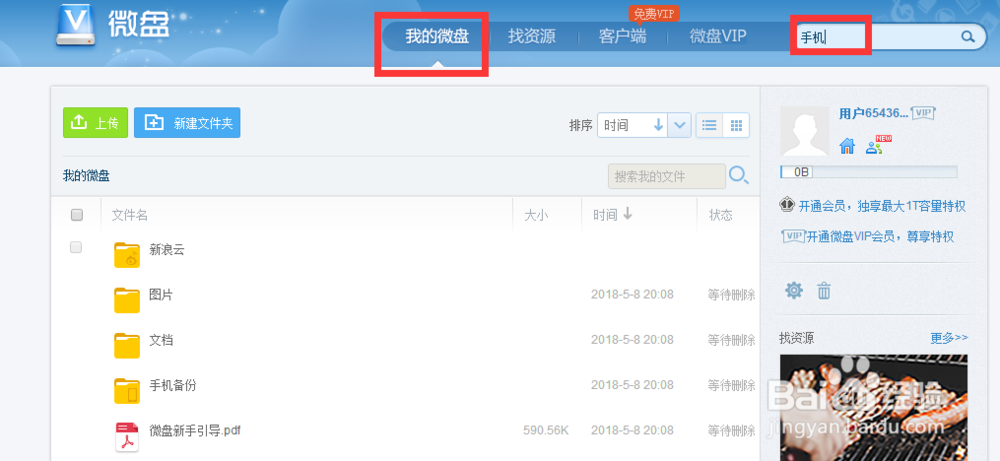Select the 时间 sort field
Image resolution: width=1000 pixels, height=461 pixels.
click(x=633, y=125)
